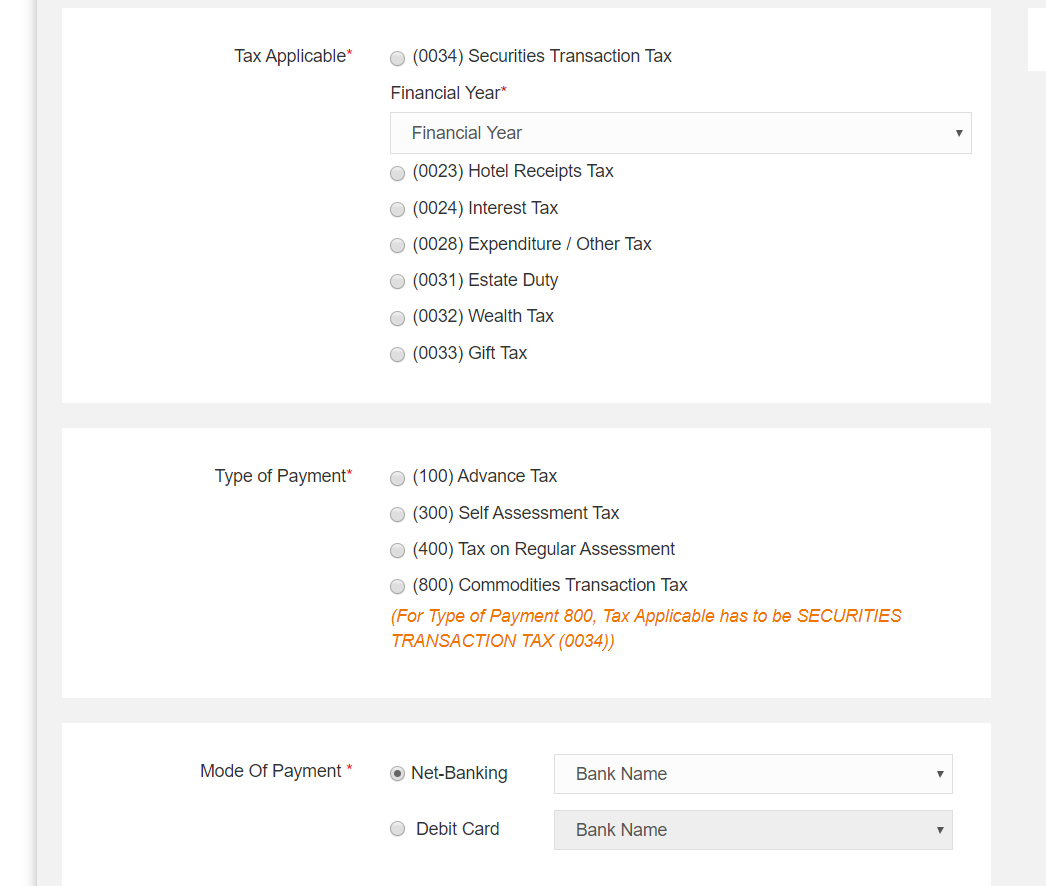This screenshot has height=886, width=1046.
Task: Click the Financial Year dropdown arrow
Action: [x=958, y=132]
